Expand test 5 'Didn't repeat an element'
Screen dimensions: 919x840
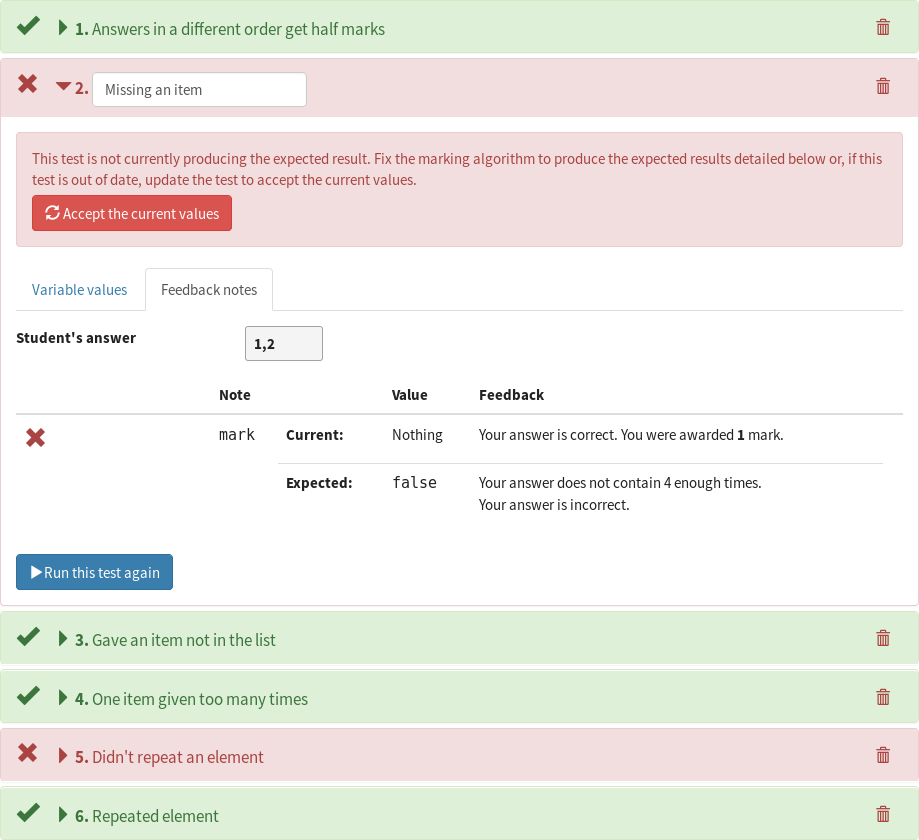point(63,756)
